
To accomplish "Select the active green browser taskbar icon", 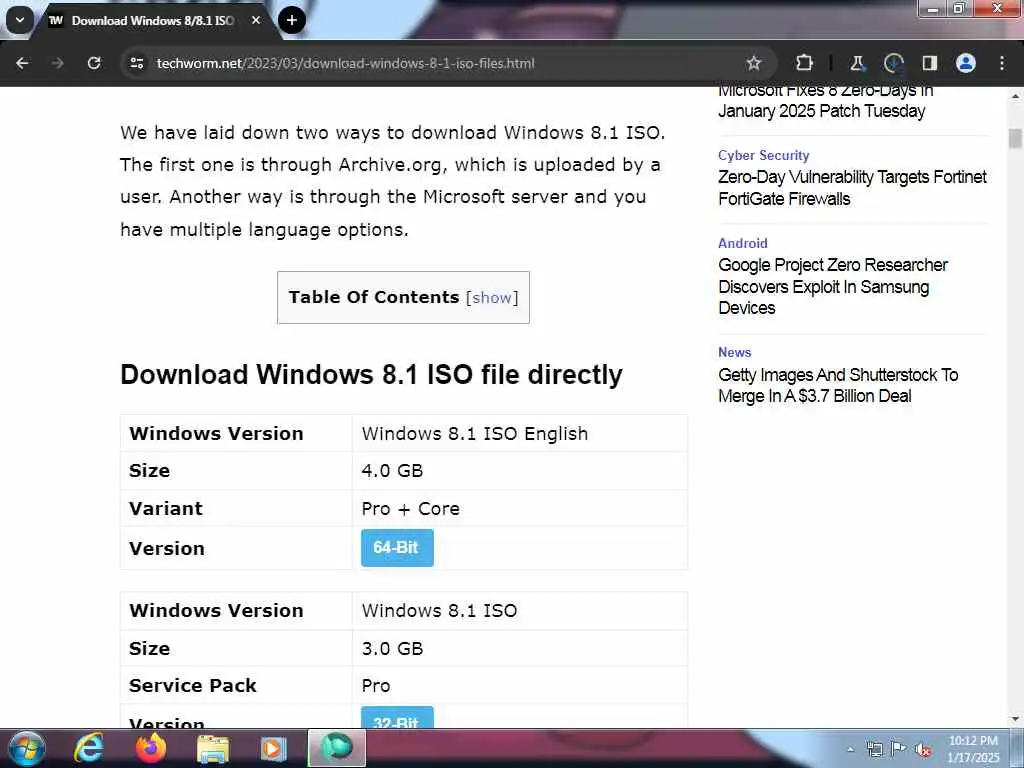I will click(x=336, y=748).
